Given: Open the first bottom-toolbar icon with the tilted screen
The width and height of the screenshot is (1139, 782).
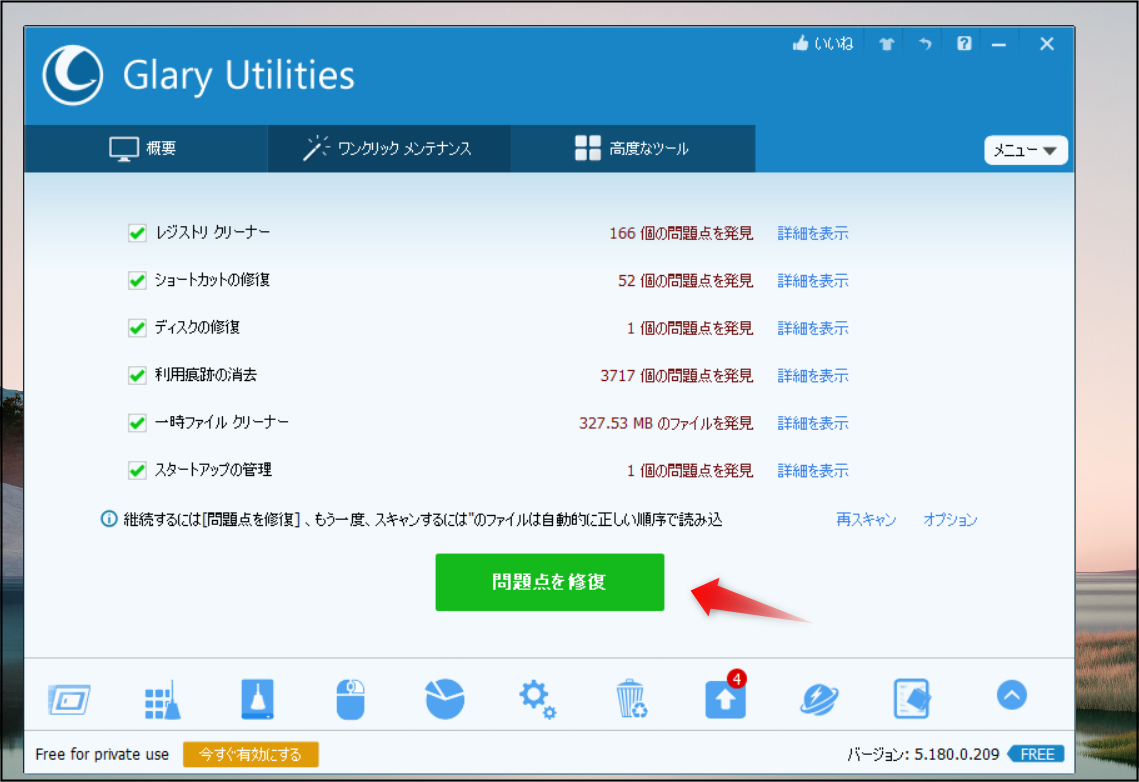Looking at the screenshot, I should point(70,700).
